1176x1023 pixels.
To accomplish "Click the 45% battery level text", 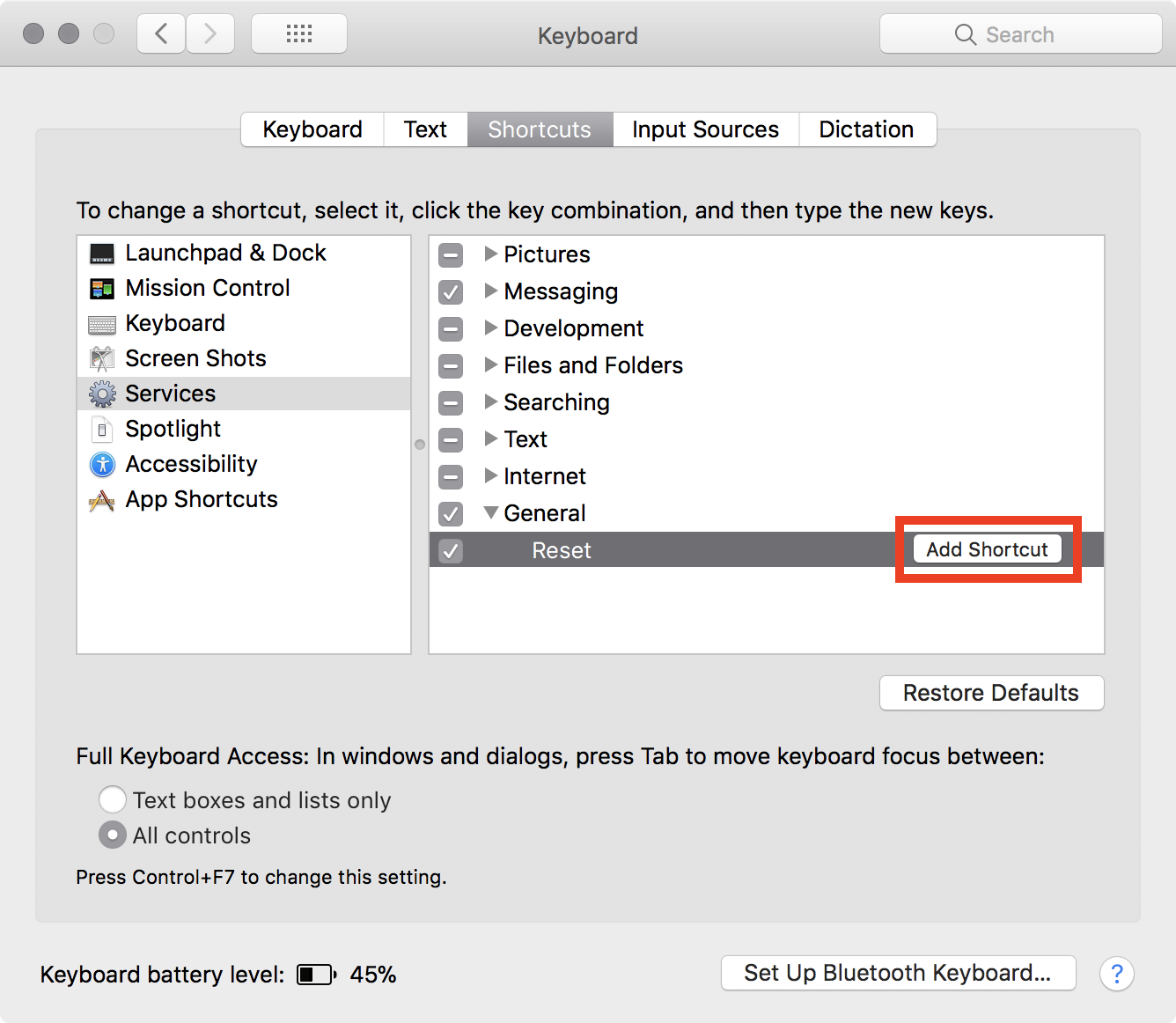I will (373, 975).
